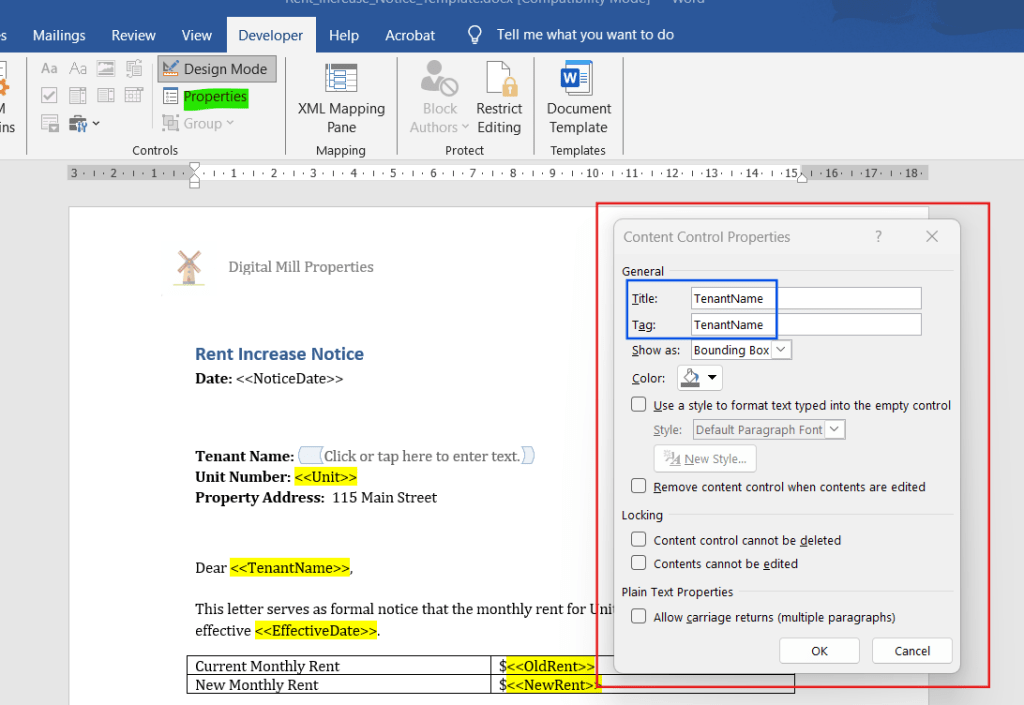This screenshot has width=1024, height=705.
Task: Close the Content Control Properties dialog
Action: click(x=932, y=236)
